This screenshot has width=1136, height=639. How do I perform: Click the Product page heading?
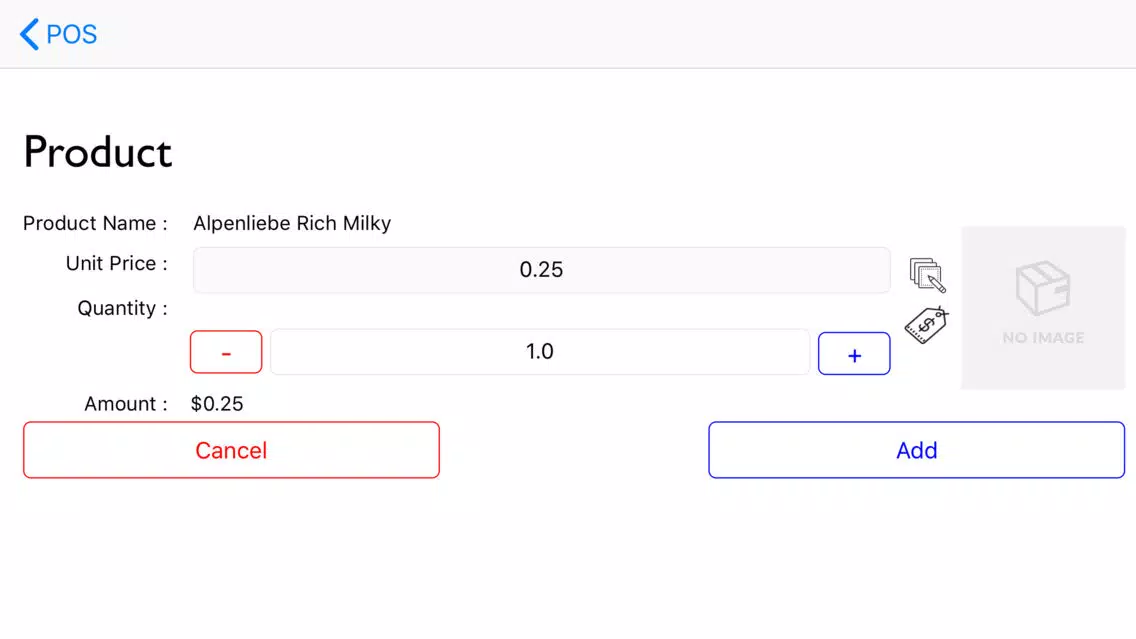(x=98, y=152)
